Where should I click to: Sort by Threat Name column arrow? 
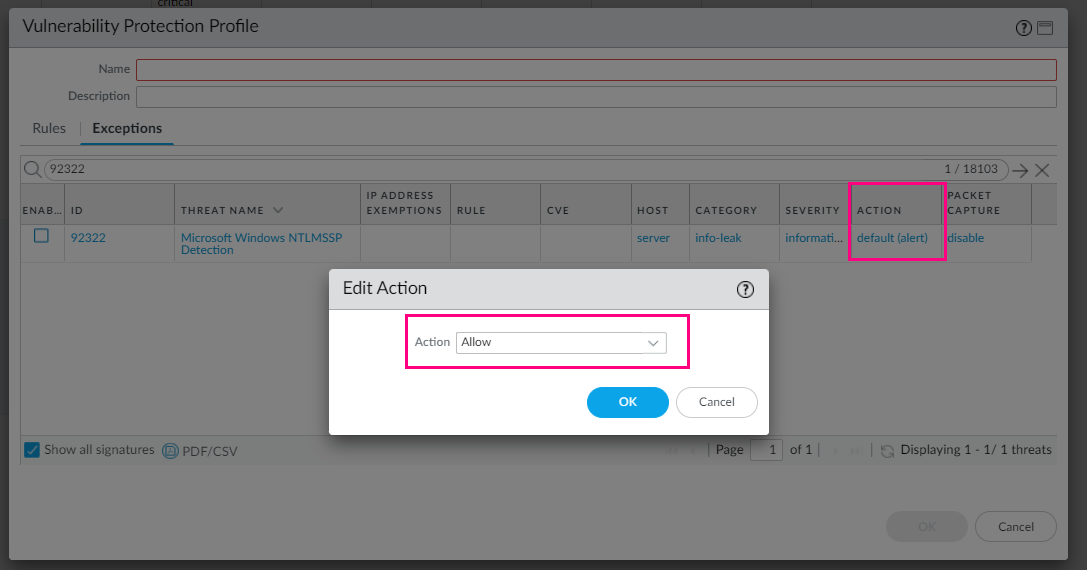(x=278, y=210)
